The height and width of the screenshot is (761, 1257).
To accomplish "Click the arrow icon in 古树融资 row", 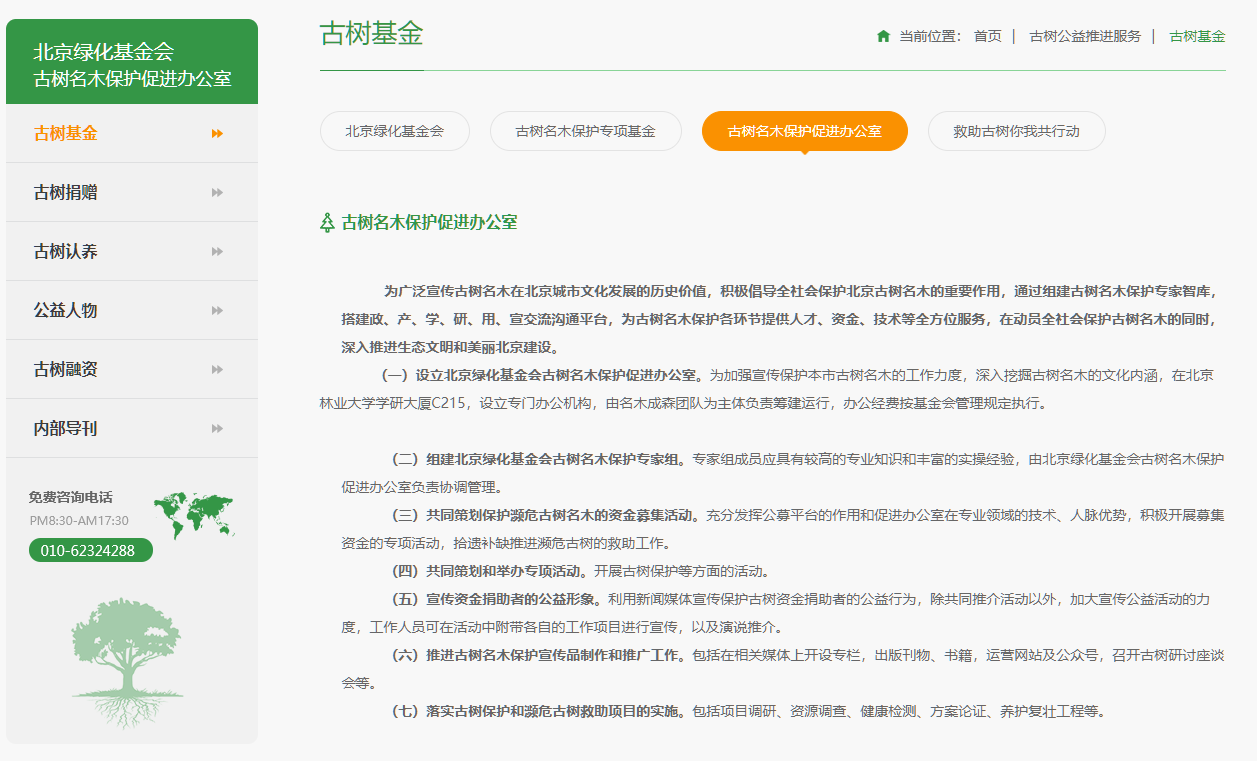I will pyautogui.click(x=217, y=370).
